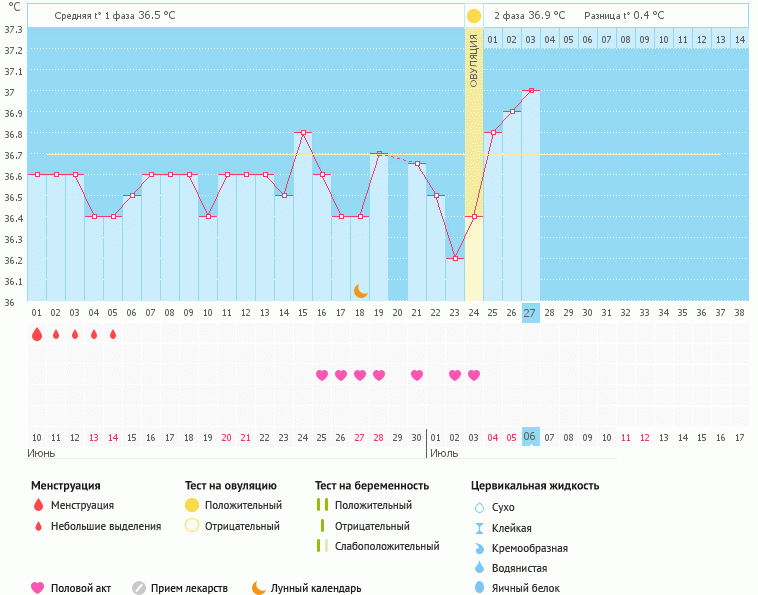Click the yellow ovulation circle above the chart
Viewport: 758px width, 595px height.
click(x=473, y=16)
